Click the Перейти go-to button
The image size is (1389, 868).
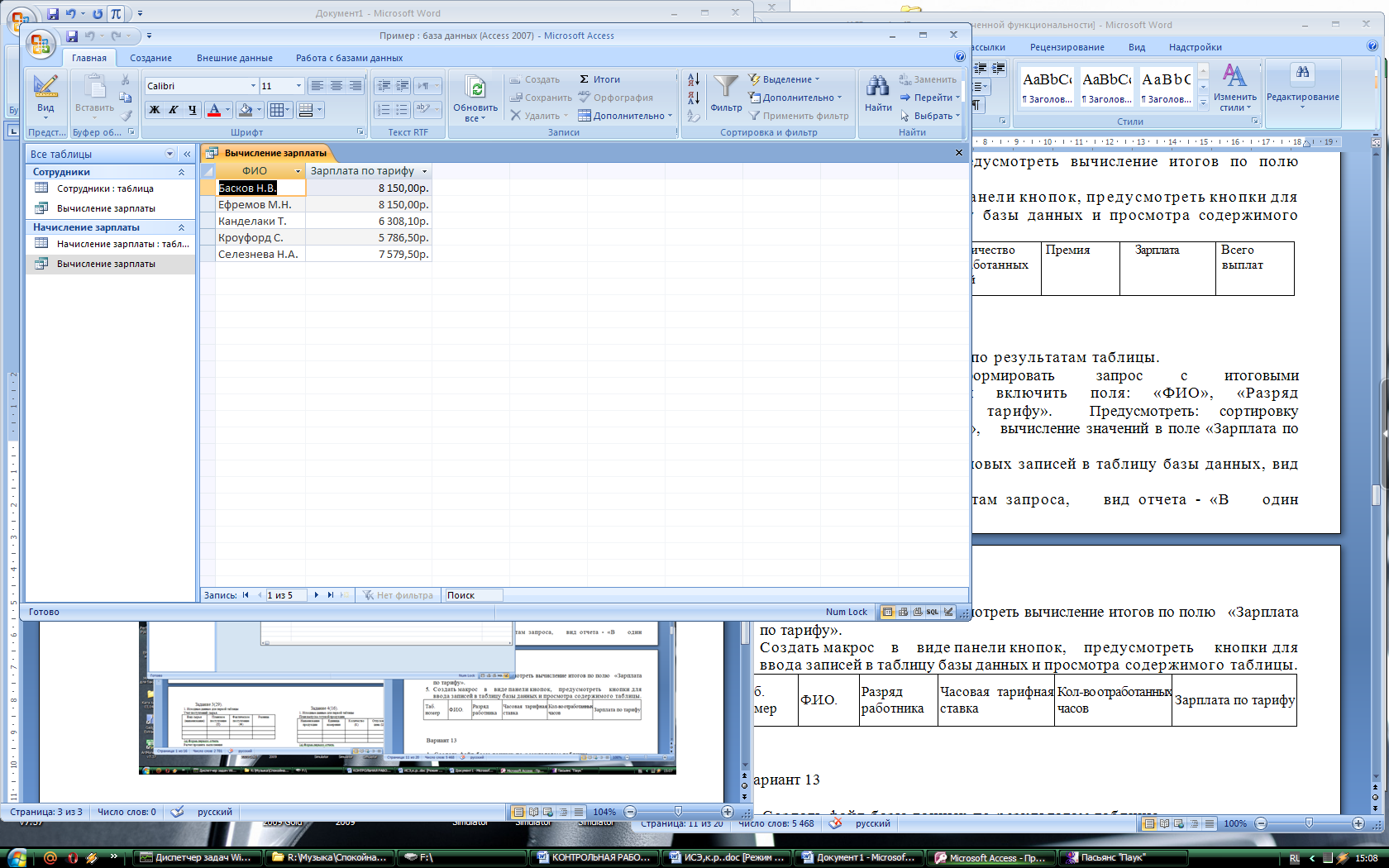(x=930, y=98)
